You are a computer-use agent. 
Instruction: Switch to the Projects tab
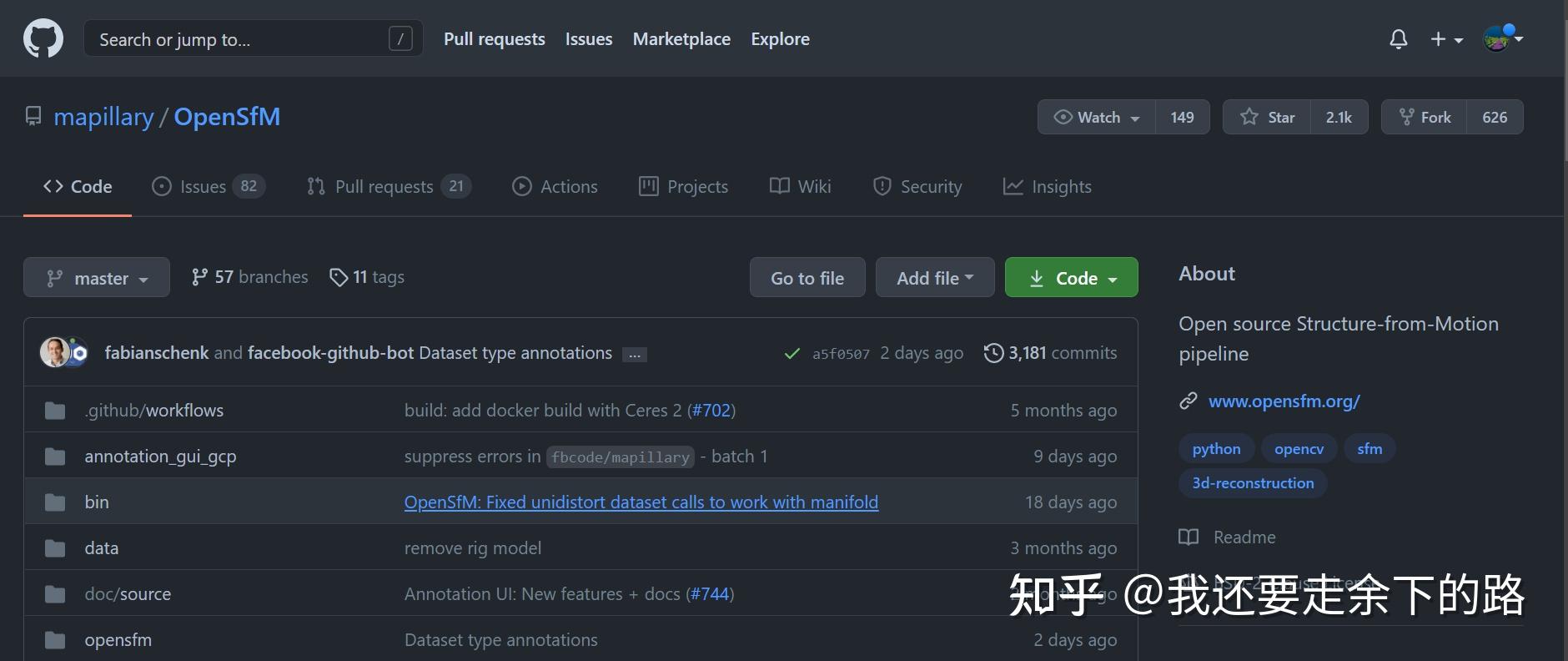pos(683,186)
